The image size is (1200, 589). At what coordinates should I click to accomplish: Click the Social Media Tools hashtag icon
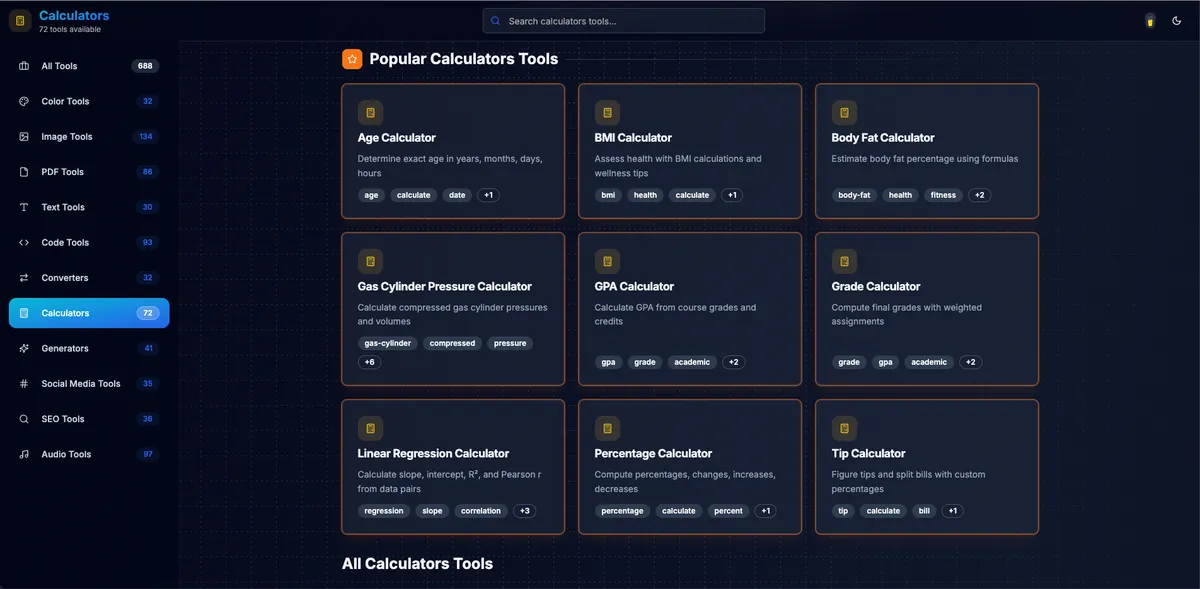pos(24,384)
